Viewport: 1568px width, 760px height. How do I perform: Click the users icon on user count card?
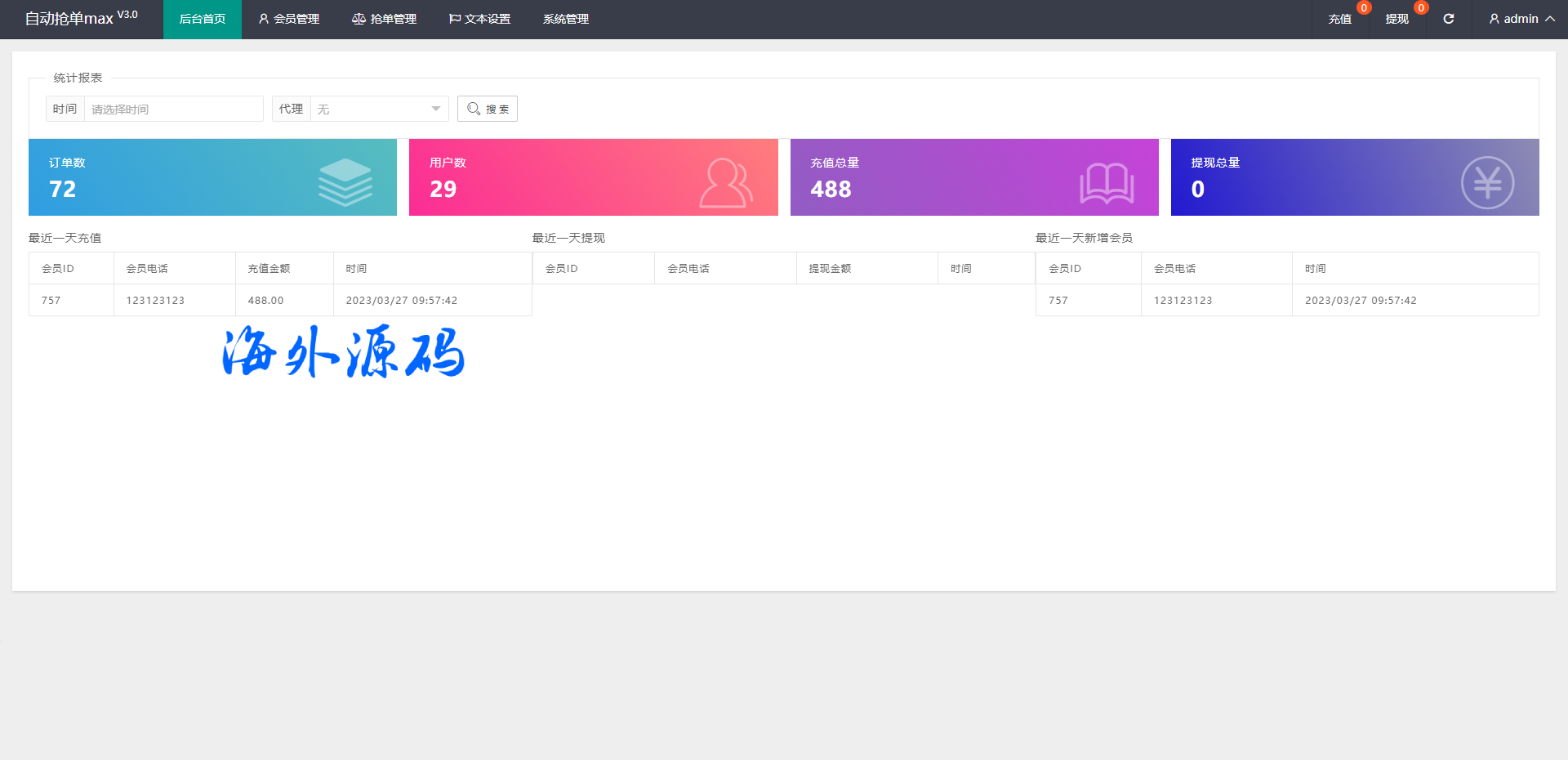pyautogui.click(x=725, y=183)
